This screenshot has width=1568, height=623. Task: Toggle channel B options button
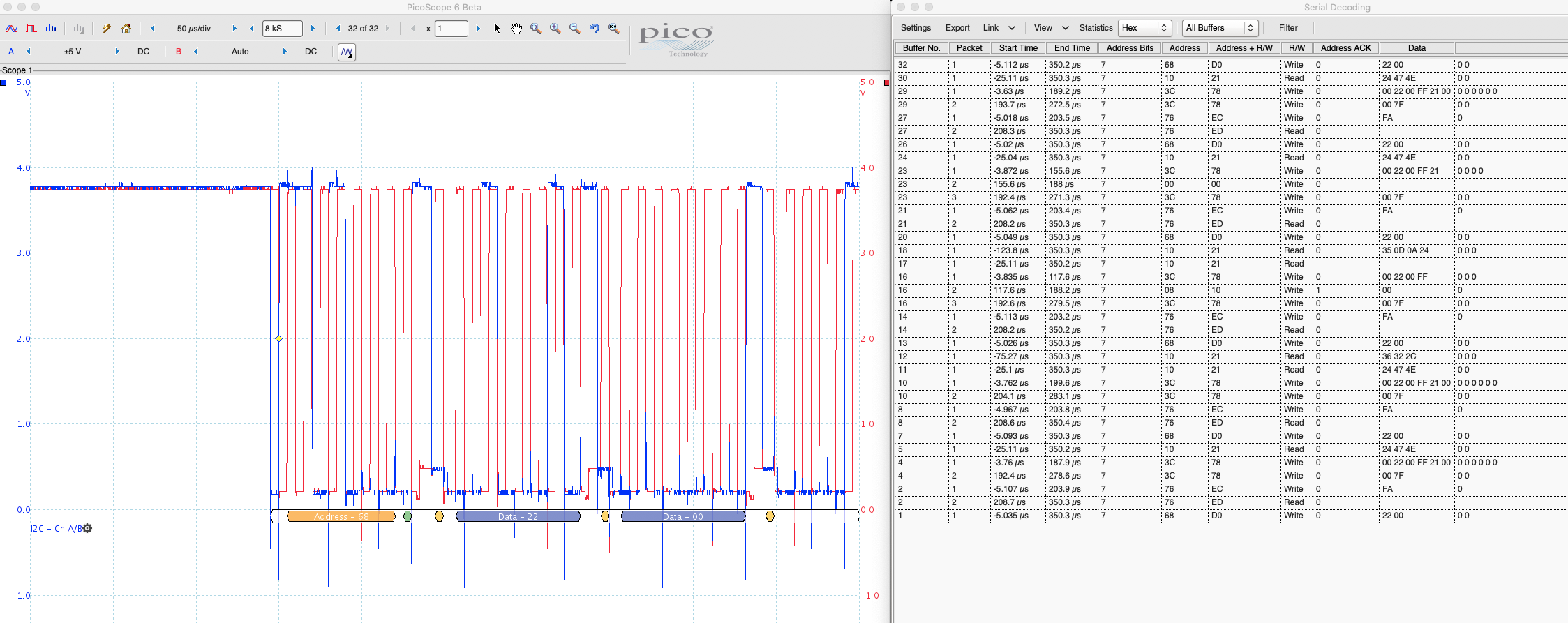click(x=179, y=52)
